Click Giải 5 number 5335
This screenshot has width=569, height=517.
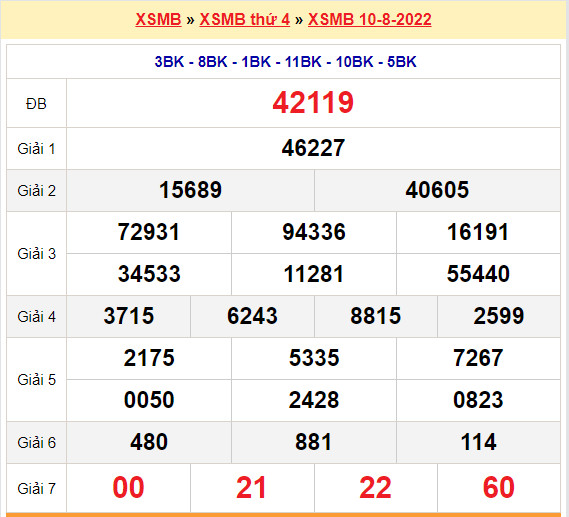point(314,358)
